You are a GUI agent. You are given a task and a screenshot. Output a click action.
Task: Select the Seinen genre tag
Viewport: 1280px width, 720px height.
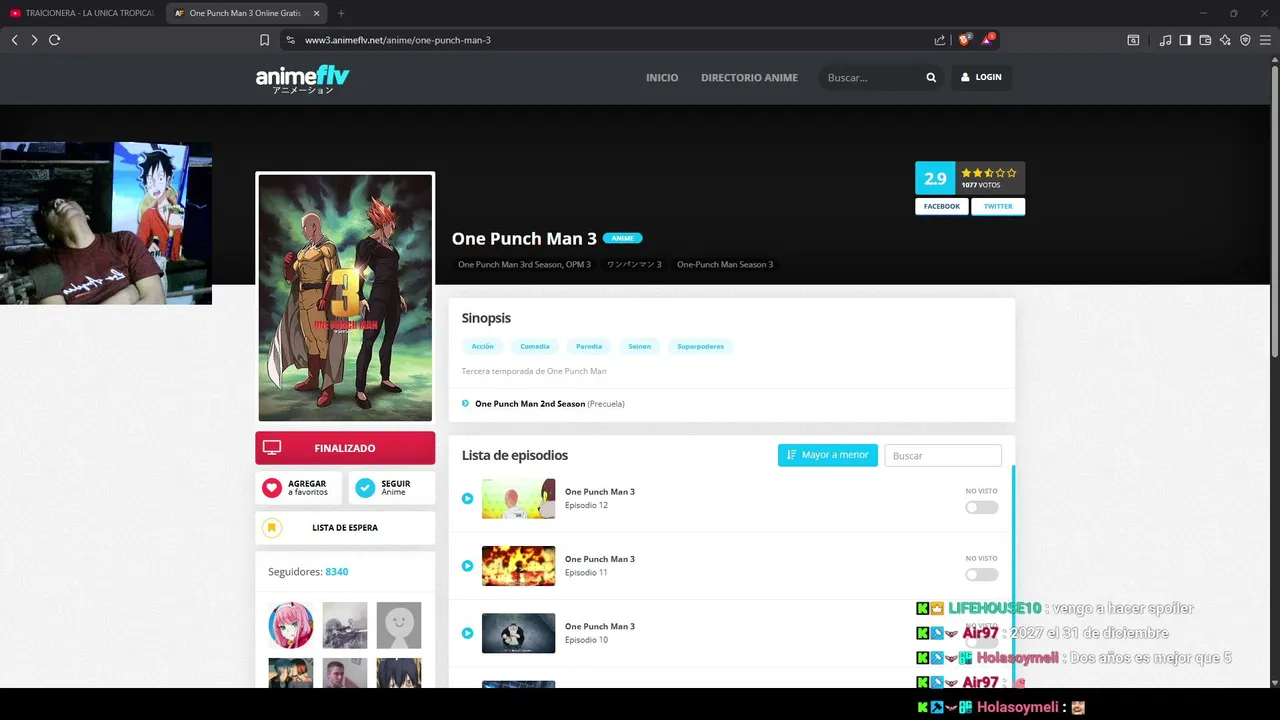640,346
